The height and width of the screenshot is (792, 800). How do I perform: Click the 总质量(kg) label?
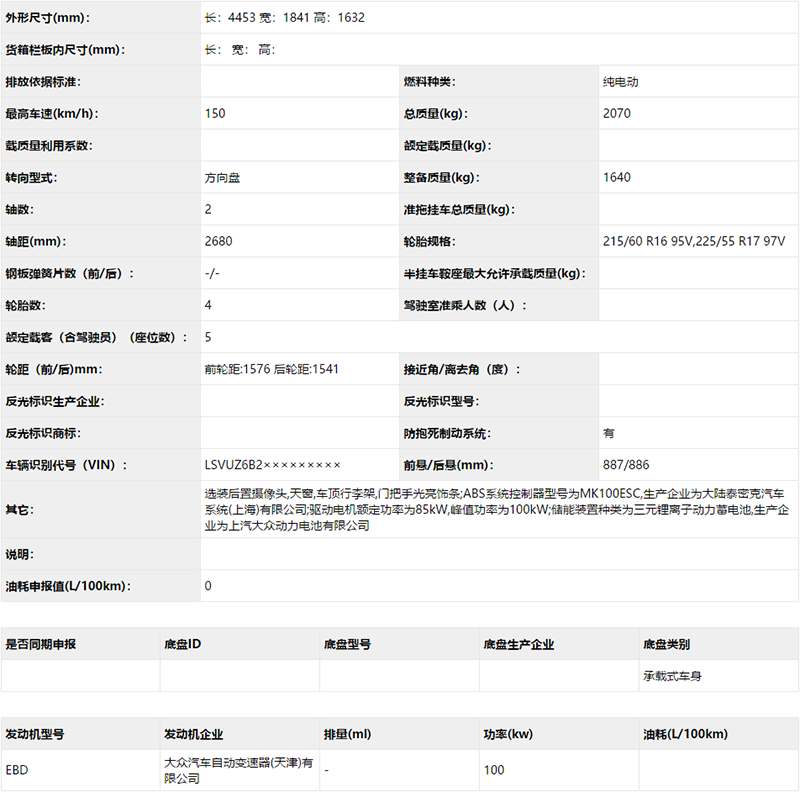[436, 114]
